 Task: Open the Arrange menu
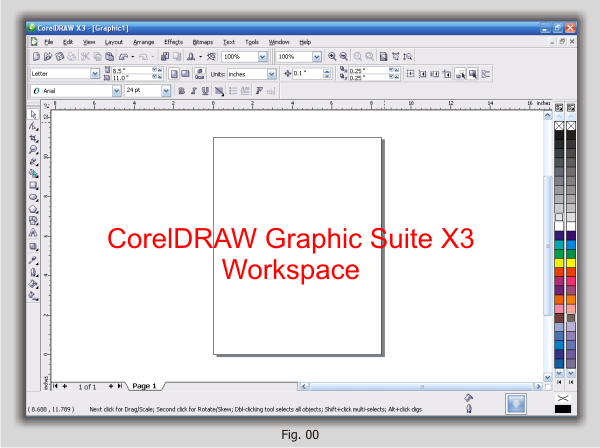pos(143,42)
